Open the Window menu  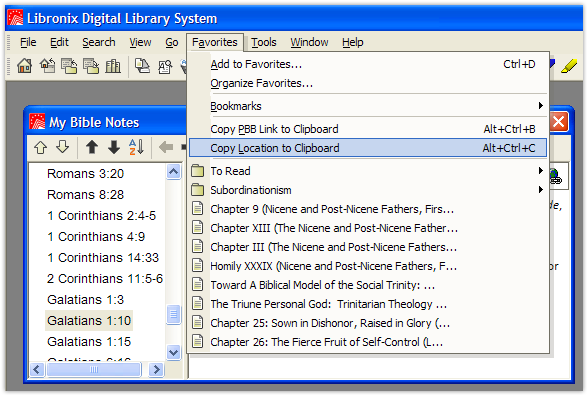pyautogui.click(x=309, y=42)
